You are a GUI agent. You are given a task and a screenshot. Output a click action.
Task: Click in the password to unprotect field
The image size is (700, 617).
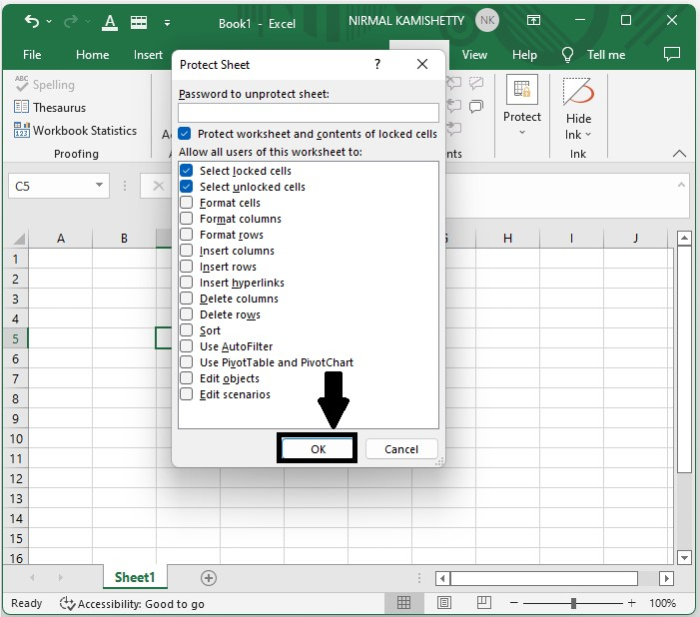[308, 112]
